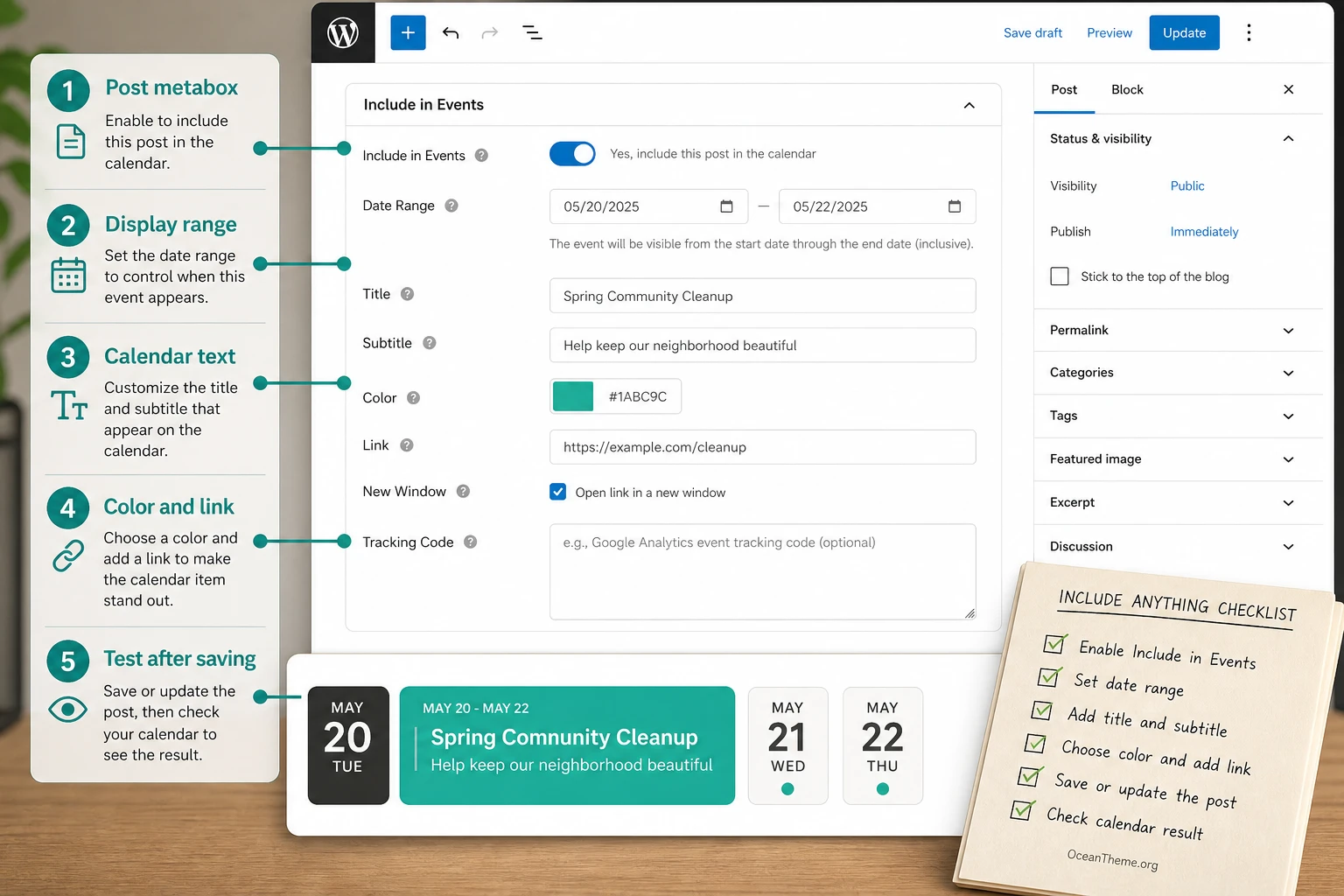Open the document list view icon
1344x896 pixels.
(532, 33)
